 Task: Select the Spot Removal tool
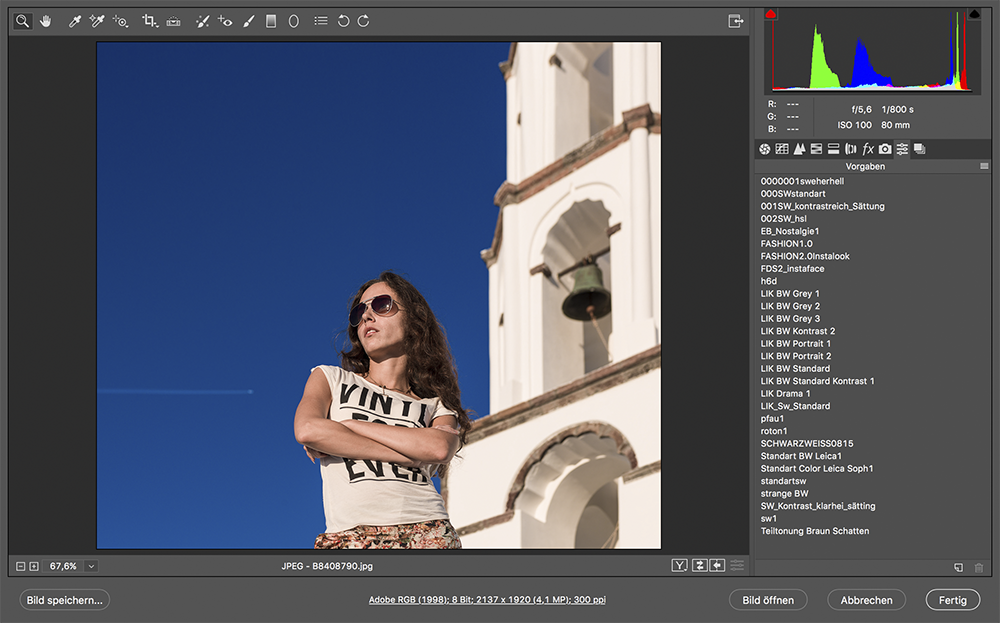point(202,21)
